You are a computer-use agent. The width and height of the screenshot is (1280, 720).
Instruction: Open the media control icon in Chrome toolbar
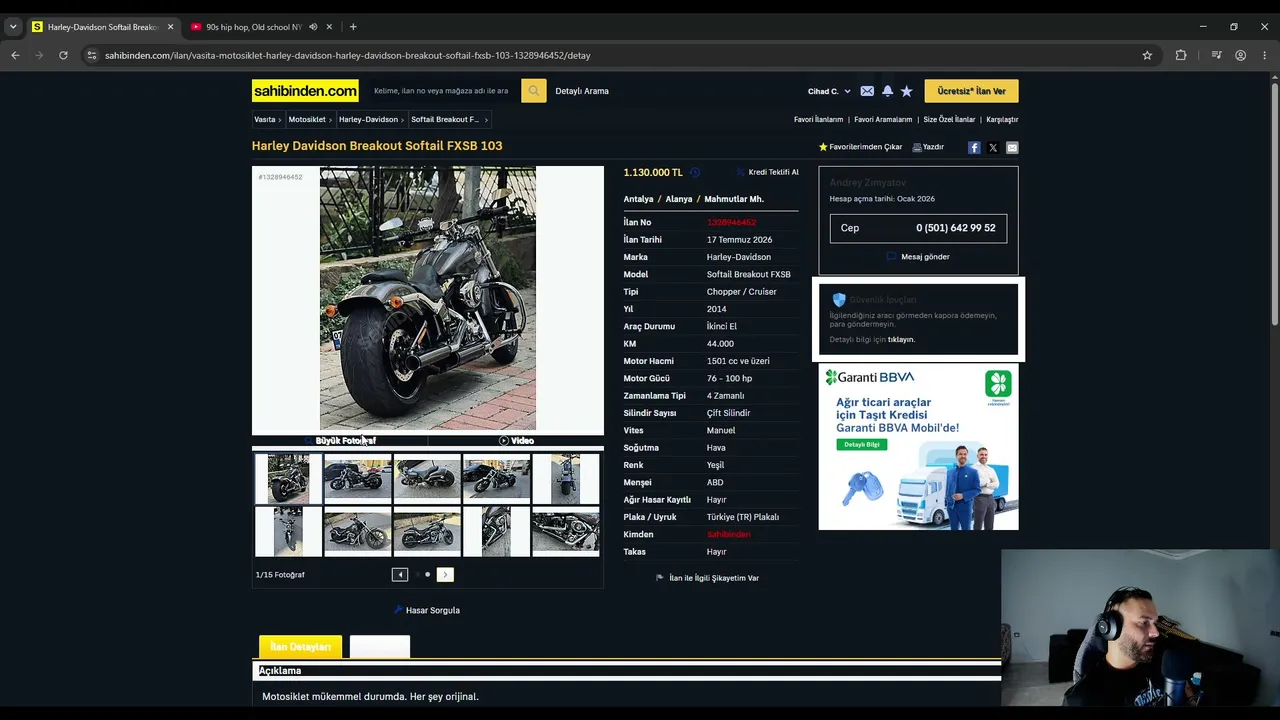1216,55
